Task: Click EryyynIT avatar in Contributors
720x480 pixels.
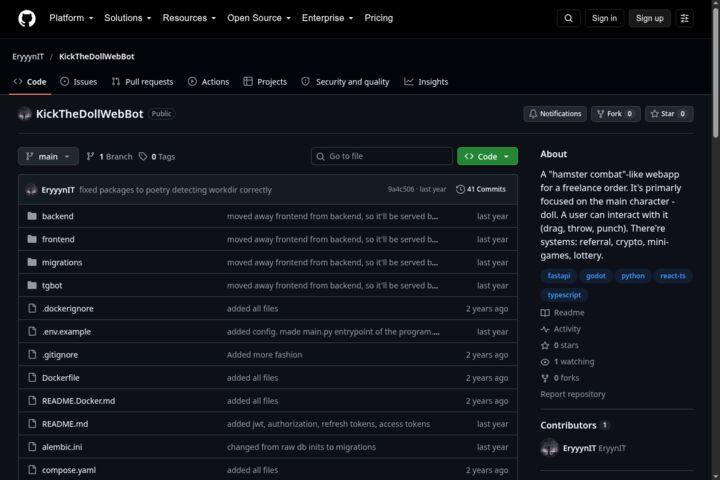Action: click(549, 448)
